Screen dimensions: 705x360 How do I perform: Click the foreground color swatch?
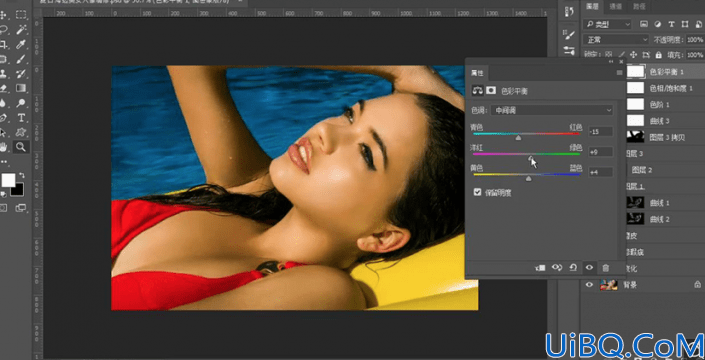[8, 181]
